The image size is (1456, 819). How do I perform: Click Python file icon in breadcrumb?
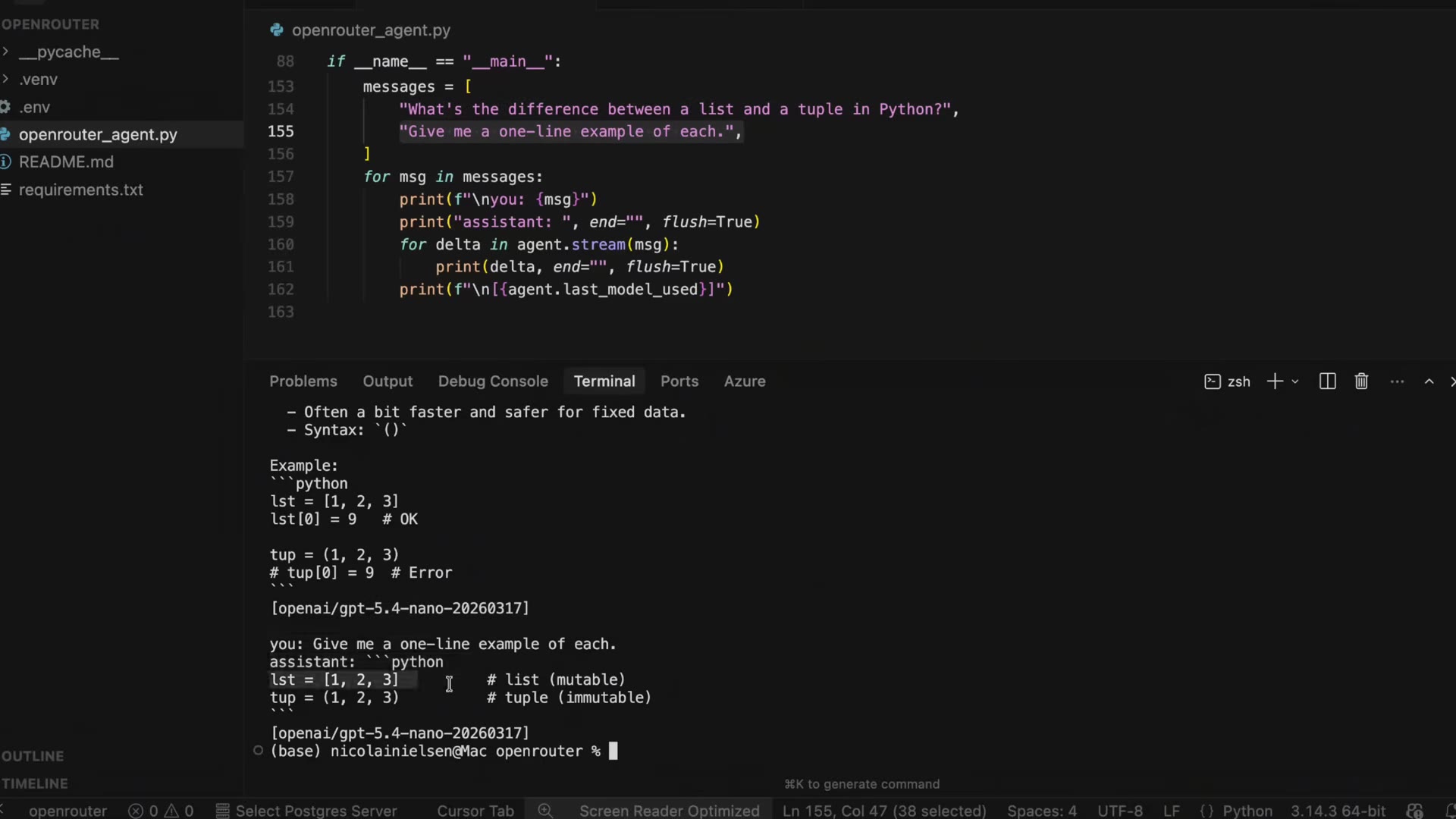[277, 30]
